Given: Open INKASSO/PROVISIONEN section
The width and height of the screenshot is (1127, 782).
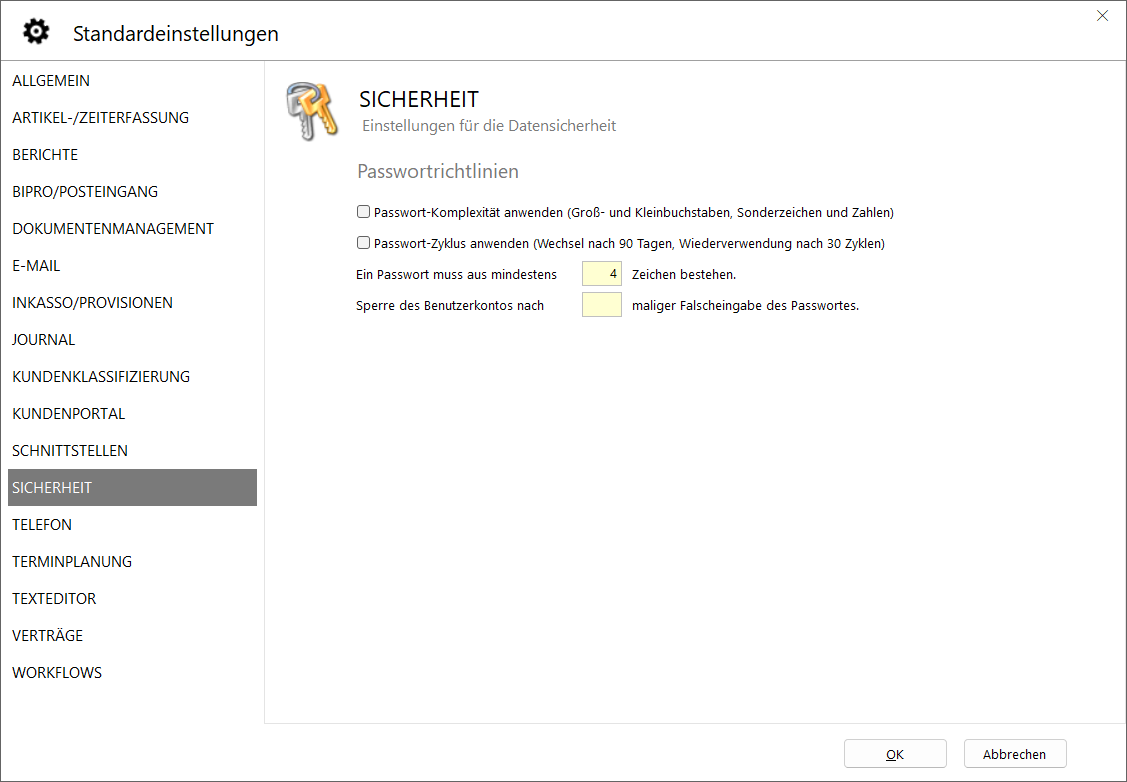Looking at the screenshot, I should click(x=92, y=303).
